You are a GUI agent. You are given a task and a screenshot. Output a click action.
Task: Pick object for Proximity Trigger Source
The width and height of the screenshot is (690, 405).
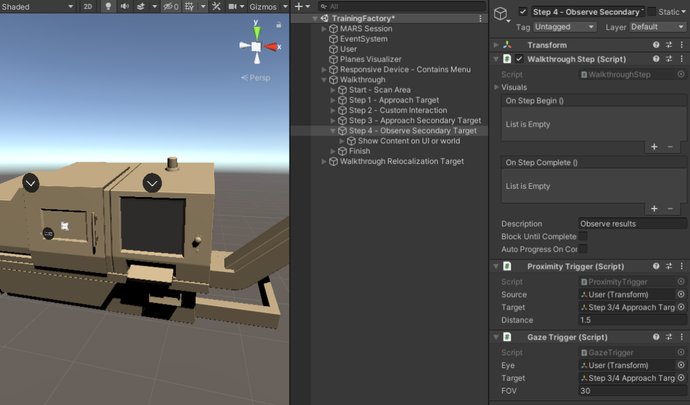(x=681, y=295)
